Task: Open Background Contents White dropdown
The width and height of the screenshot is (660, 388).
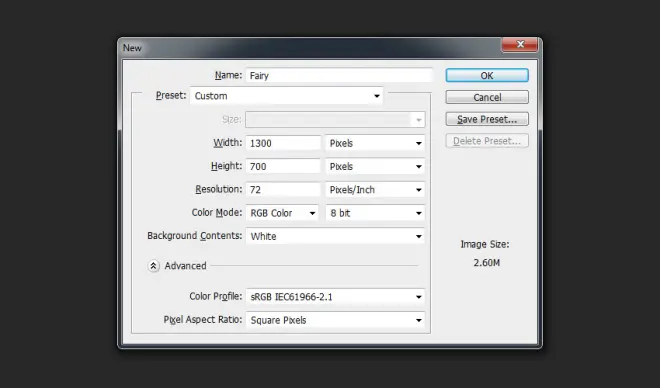Action: pos(335,236)
